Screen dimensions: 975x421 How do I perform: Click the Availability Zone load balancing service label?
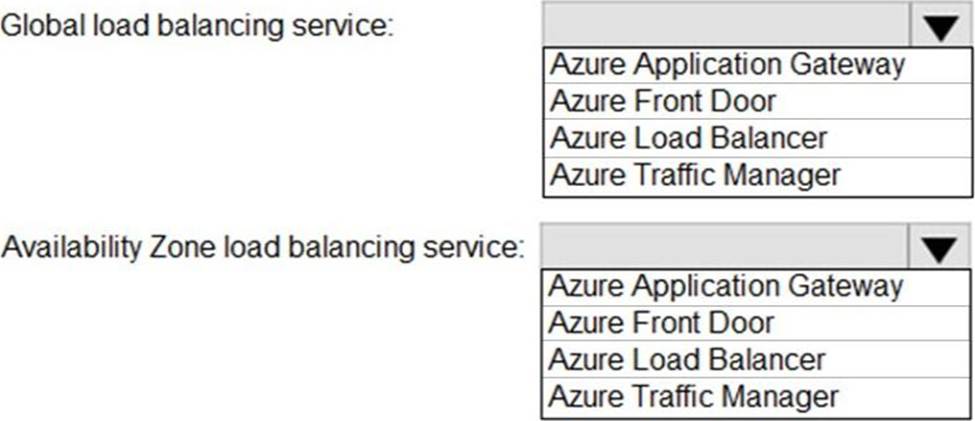259,248
